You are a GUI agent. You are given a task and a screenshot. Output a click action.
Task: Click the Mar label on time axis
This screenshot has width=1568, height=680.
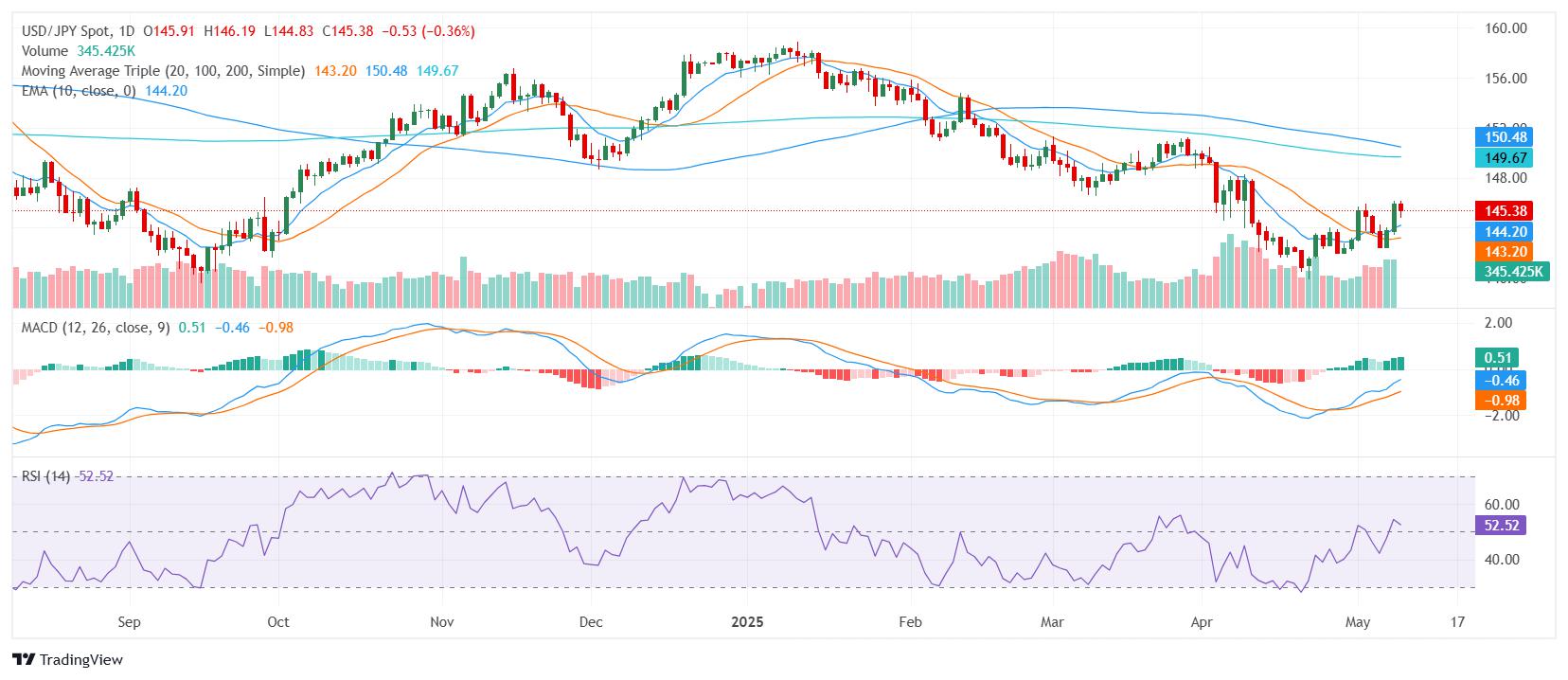click(x=1052, y=622)
